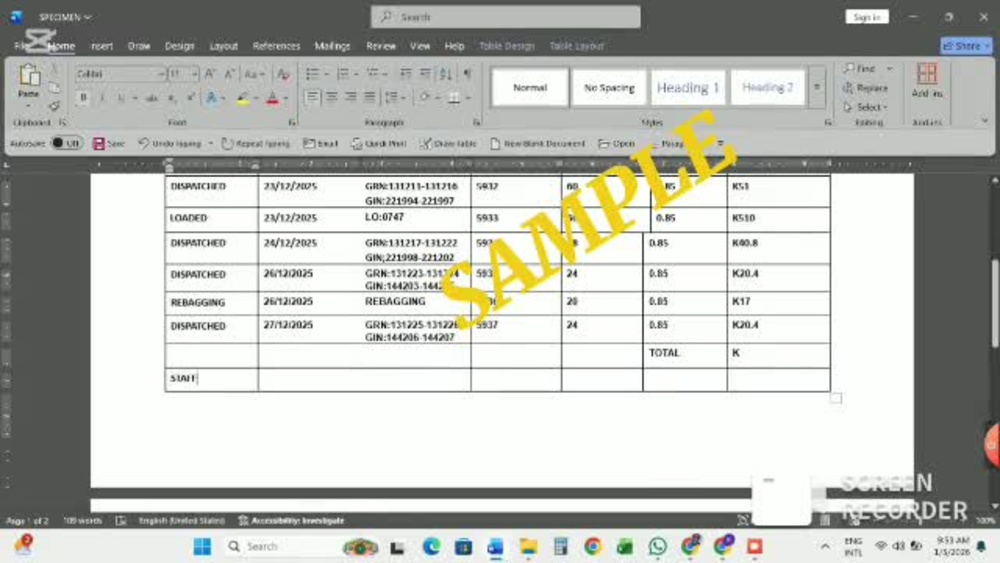Click New Blank Document in the toolbar
The width and height of the screenshot is (1000, 563).
(x=538, y=143)
